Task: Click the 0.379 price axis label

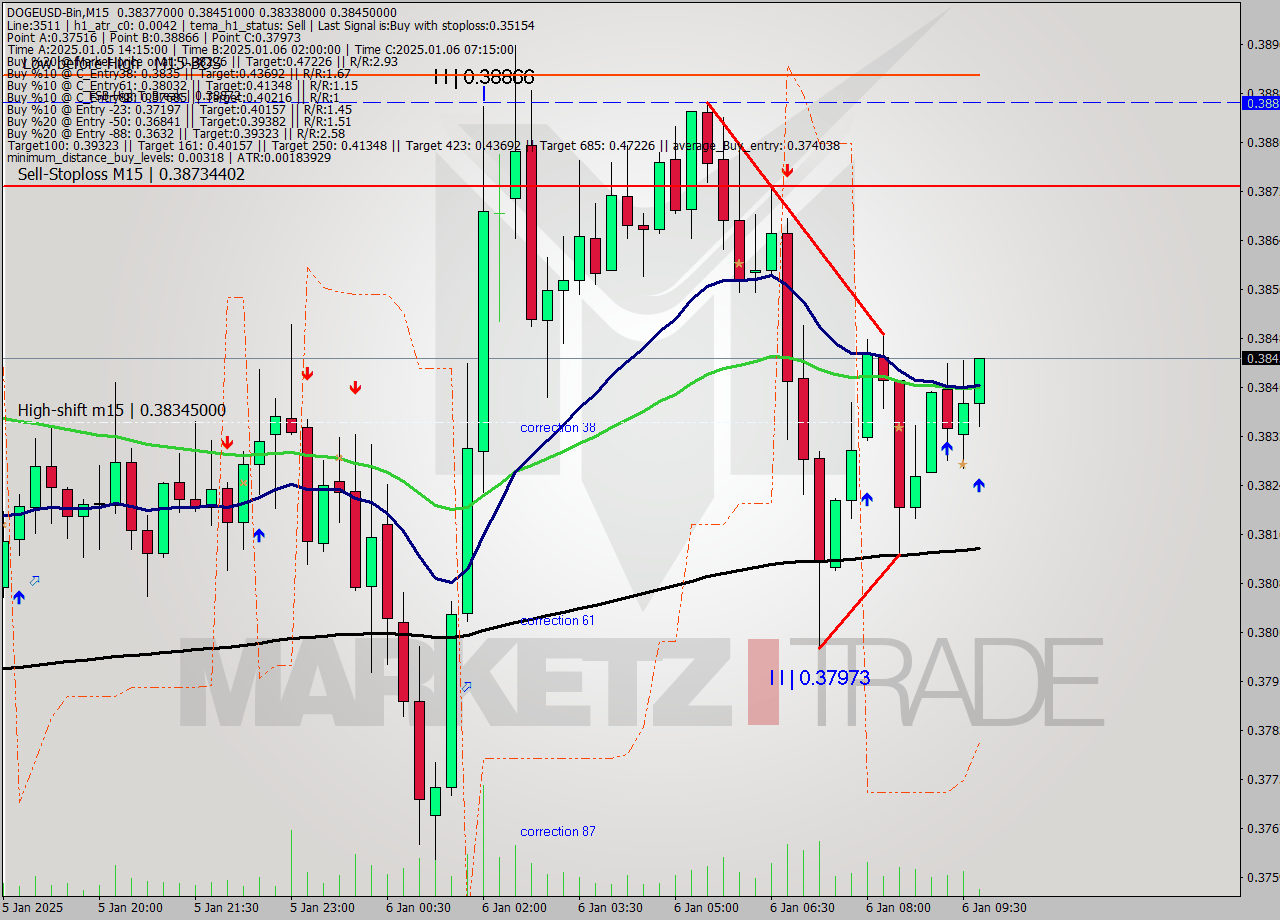Action: click(x=1262, y=681)
